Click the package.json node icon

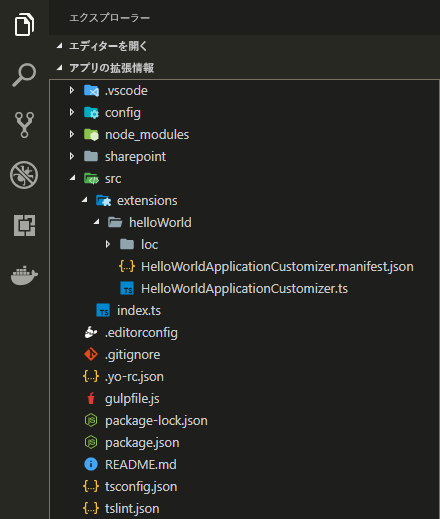point(91,442)
